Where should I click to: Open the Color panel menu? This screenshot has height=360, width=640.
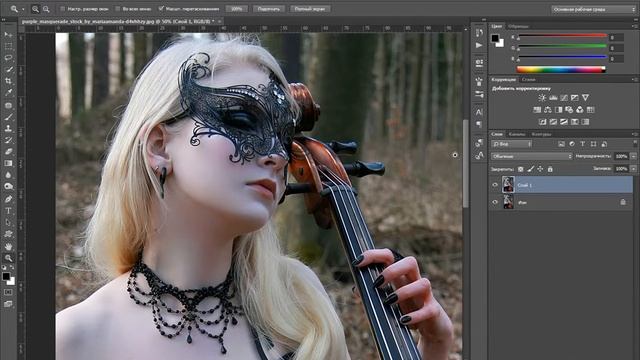(x=635, y=26)
